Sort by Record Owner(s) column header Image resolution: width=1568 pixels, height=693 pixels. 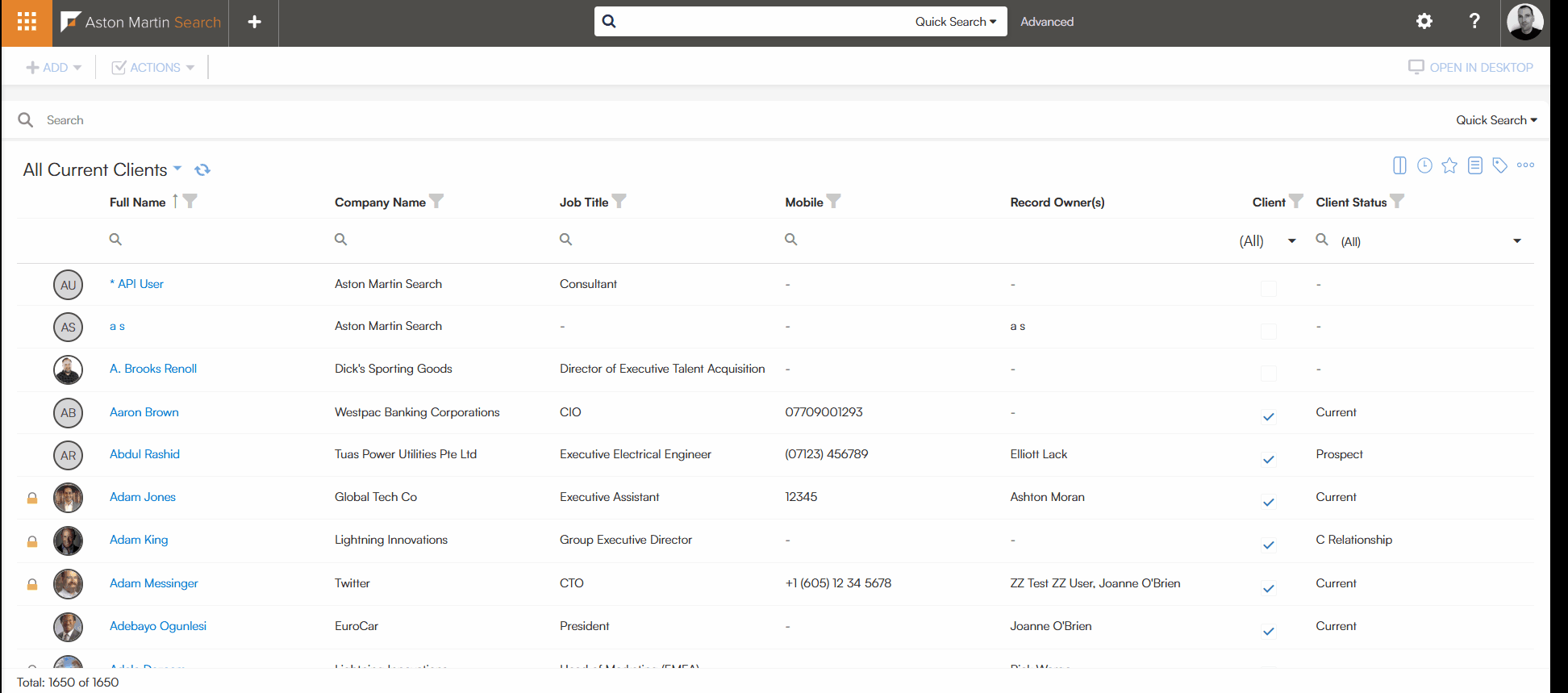1057,202
